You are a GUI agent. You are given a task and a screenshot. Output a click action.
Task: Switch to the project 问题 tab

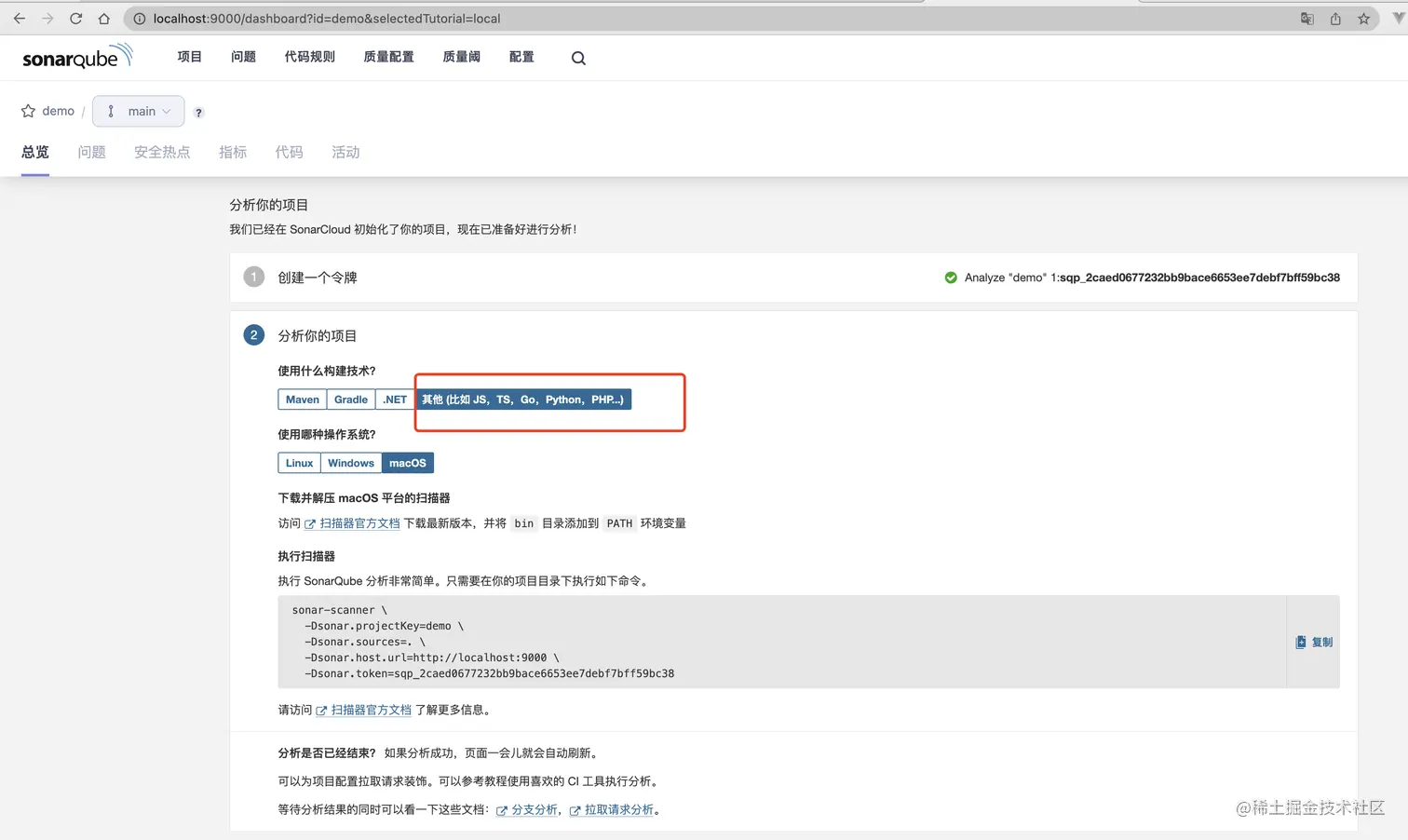tap(91, 152)
